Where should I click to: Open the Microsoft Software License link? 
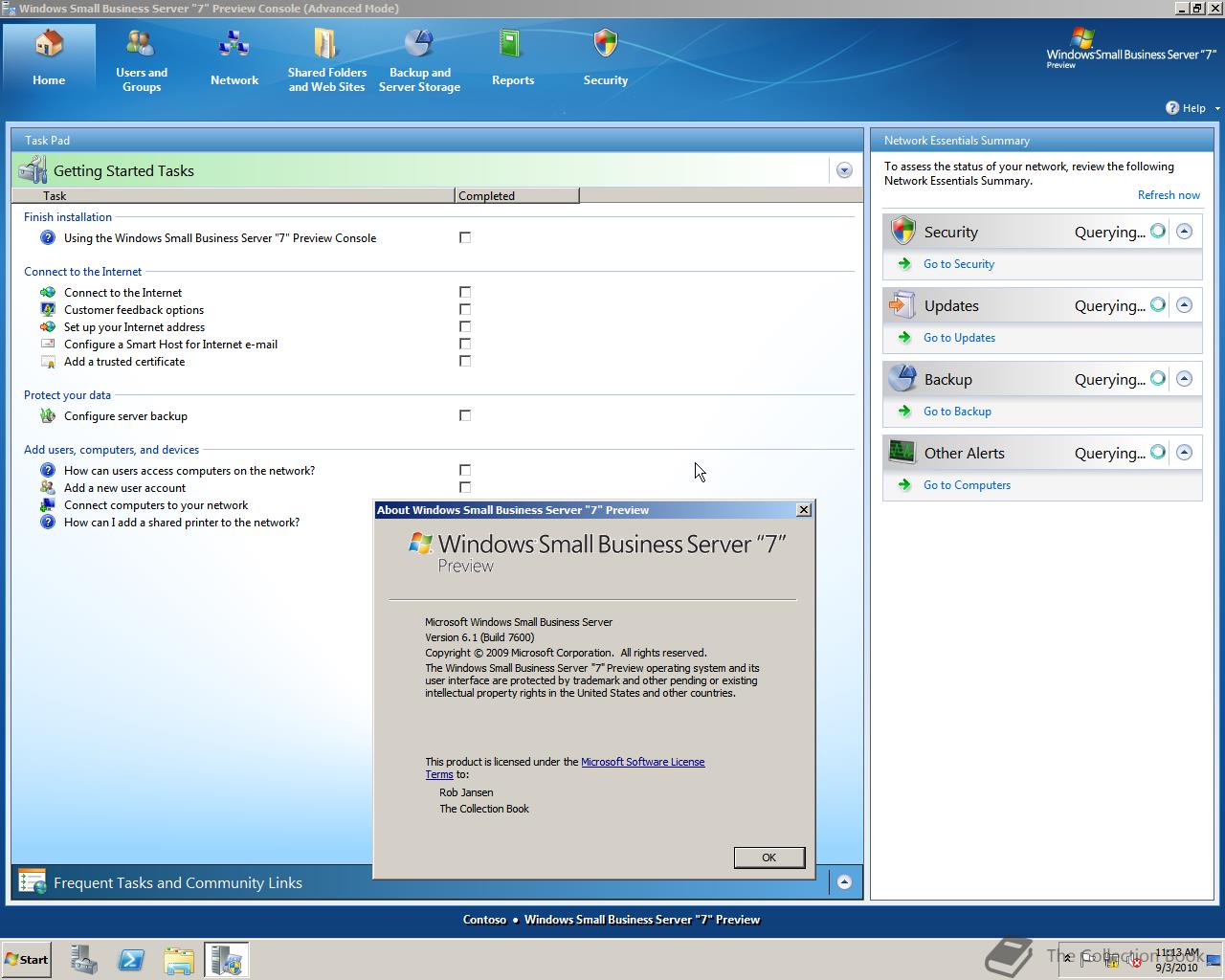tap(642, 762)
